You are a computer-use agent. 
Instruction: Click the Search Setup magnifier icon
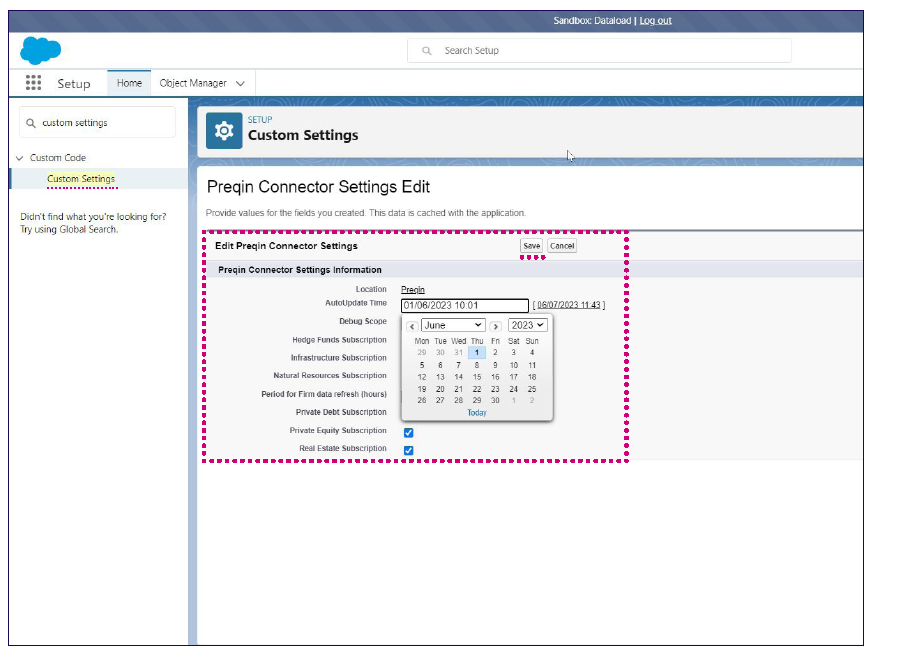(427, 51)
